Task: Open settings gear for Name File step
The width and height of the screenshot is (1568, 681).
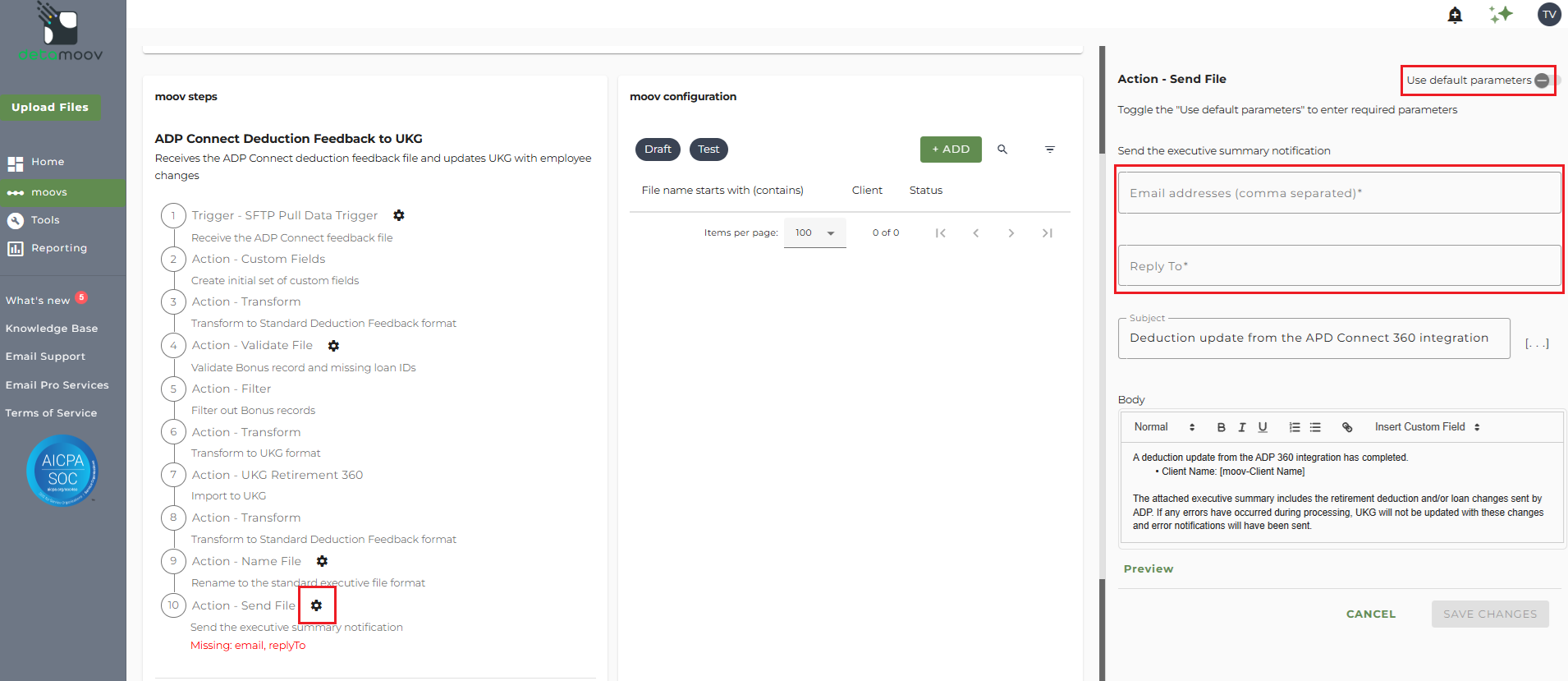Action: (x=322, y=561)
